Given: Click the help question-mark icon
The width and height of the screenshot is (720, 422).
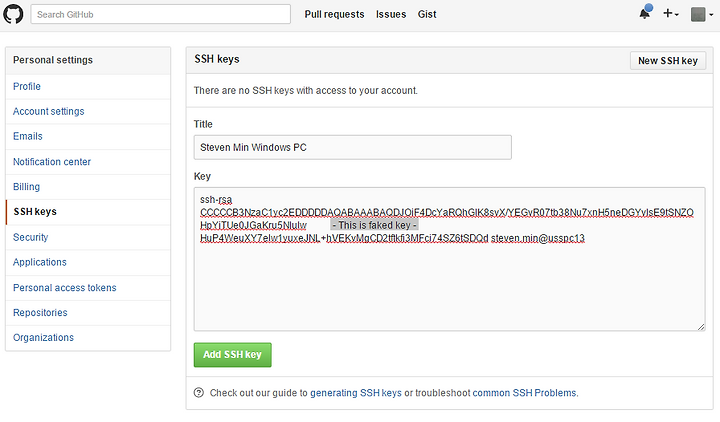Looking at the screenshot, I should click(x=198, y=393).
